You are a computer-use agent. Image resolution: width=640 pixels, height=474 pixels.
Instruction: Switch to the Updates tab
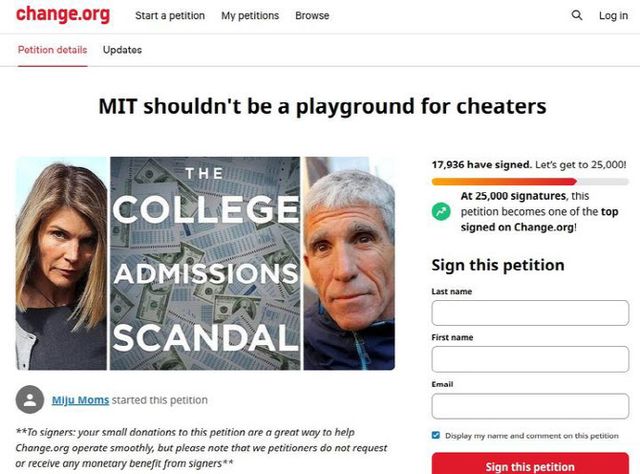pyautogui.click(x=122, y=50)
